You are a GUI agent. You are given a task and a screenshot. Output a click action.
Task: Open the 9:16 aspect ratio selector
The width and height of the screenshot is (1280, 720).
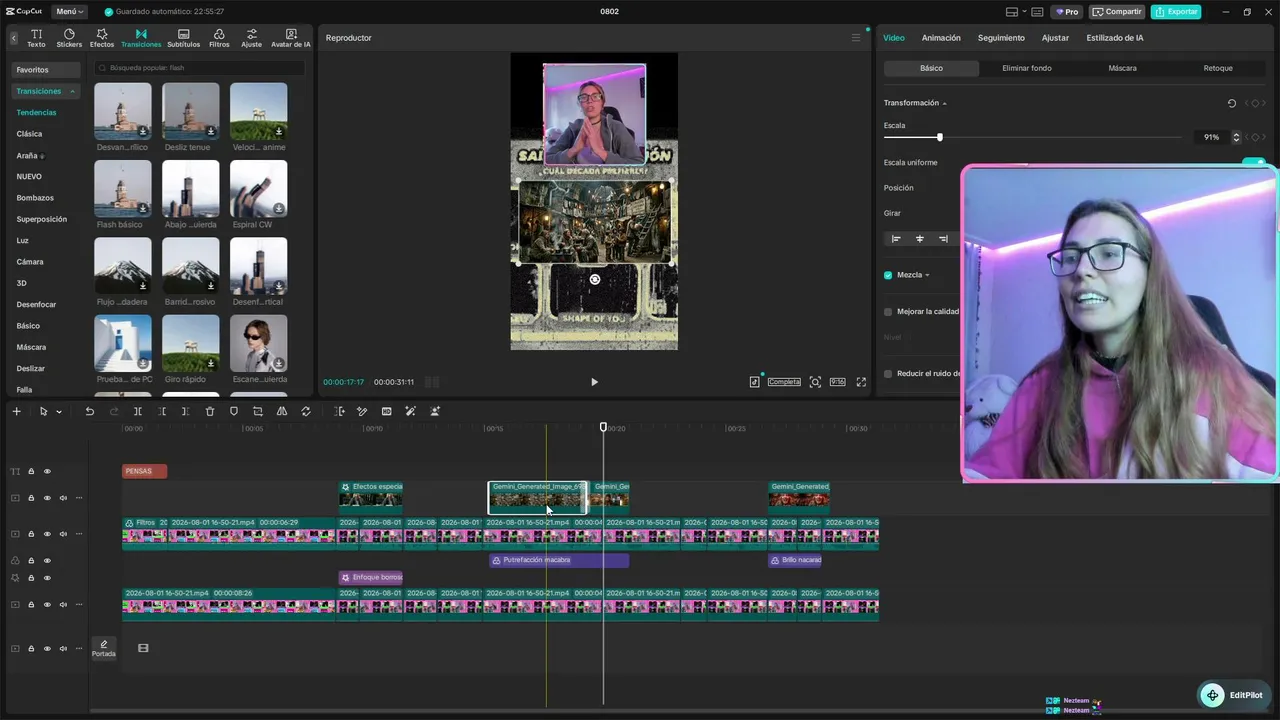click(x=837, y=382)
